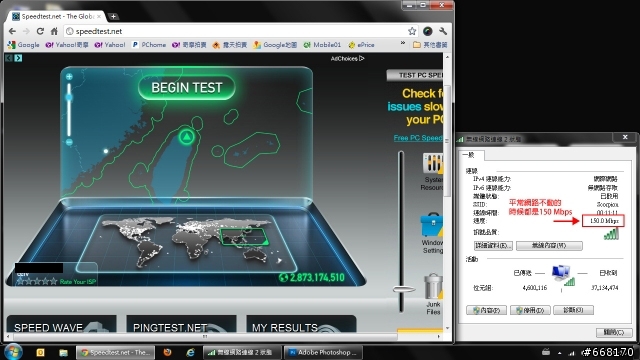The image size is (640, 360).
Task: Click the previous ad arrow icon
Action: pos(9,58)
